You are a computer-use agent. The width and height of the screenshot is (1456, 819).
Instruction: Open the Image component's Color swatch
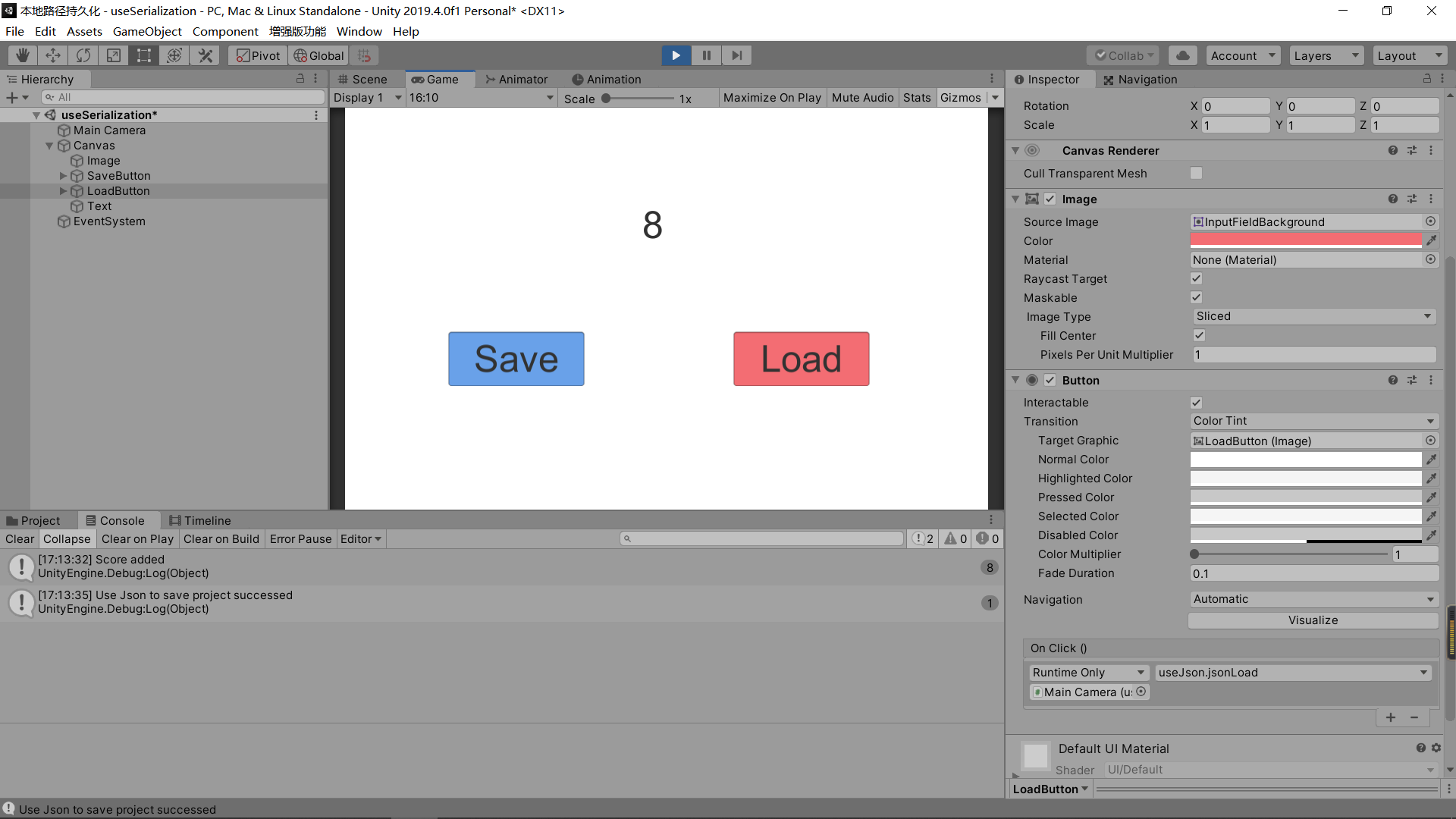coord(1305,240)
